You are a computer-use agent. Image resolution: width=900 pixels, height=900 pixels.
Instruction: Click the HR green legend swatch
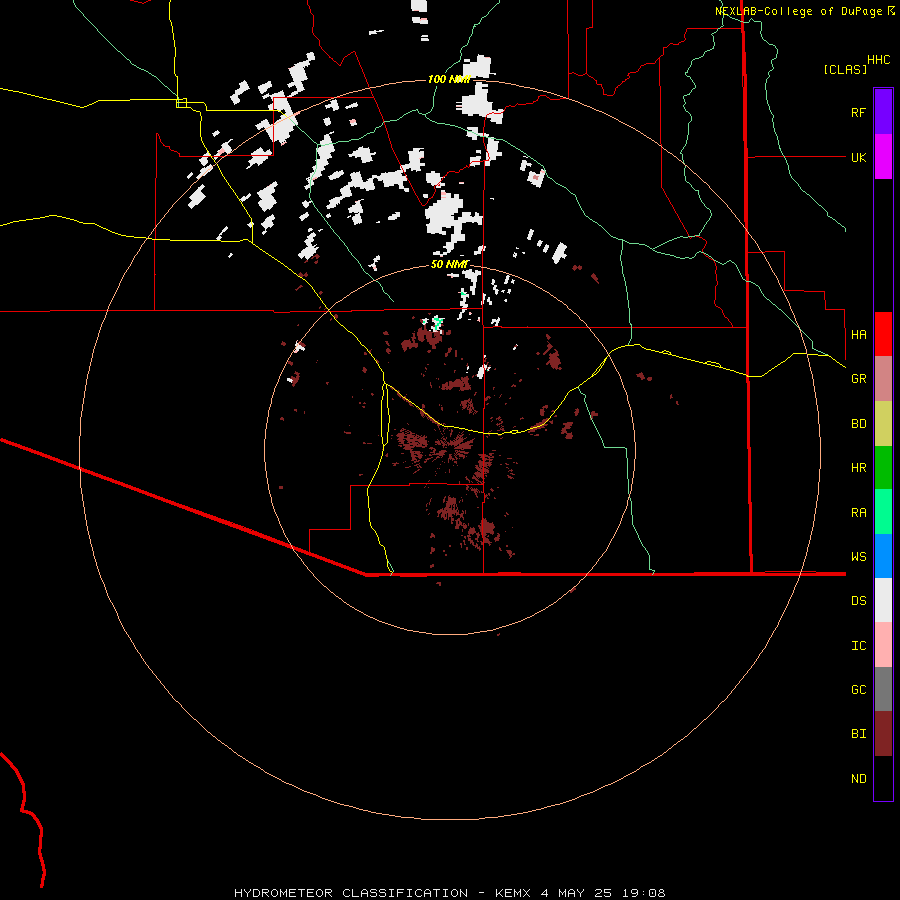[x=883, y=467]
